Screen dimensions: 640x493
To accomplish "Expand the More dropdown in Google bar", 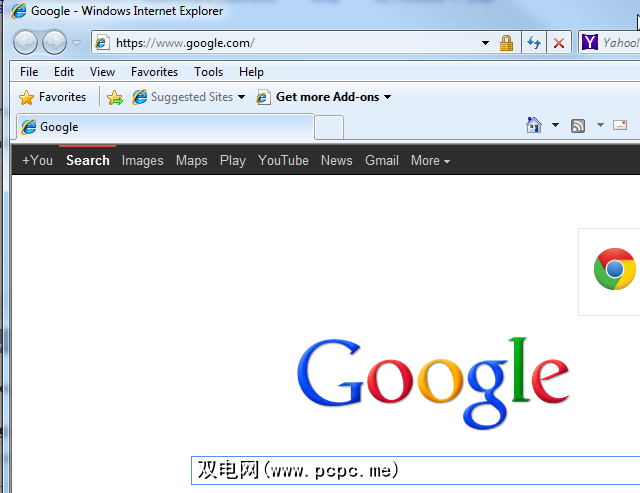I will [x=430, y=160].
